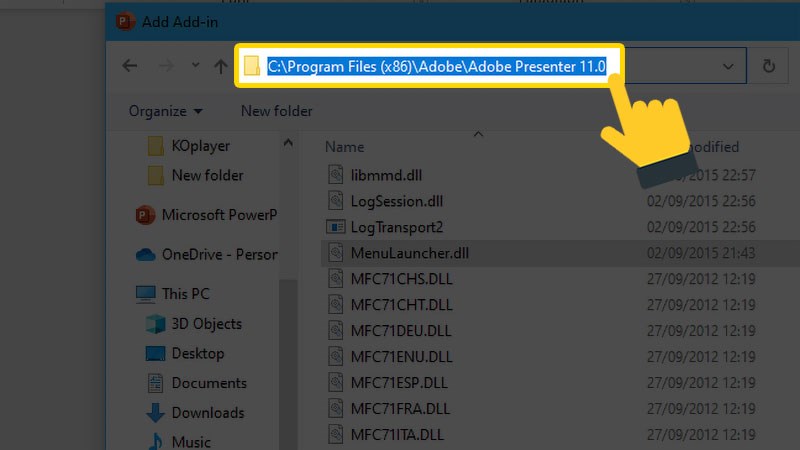This screenshot has width=800, height=450.
Task: Open OneDrive - Personal in navigation pane
Action: (219, 254)
